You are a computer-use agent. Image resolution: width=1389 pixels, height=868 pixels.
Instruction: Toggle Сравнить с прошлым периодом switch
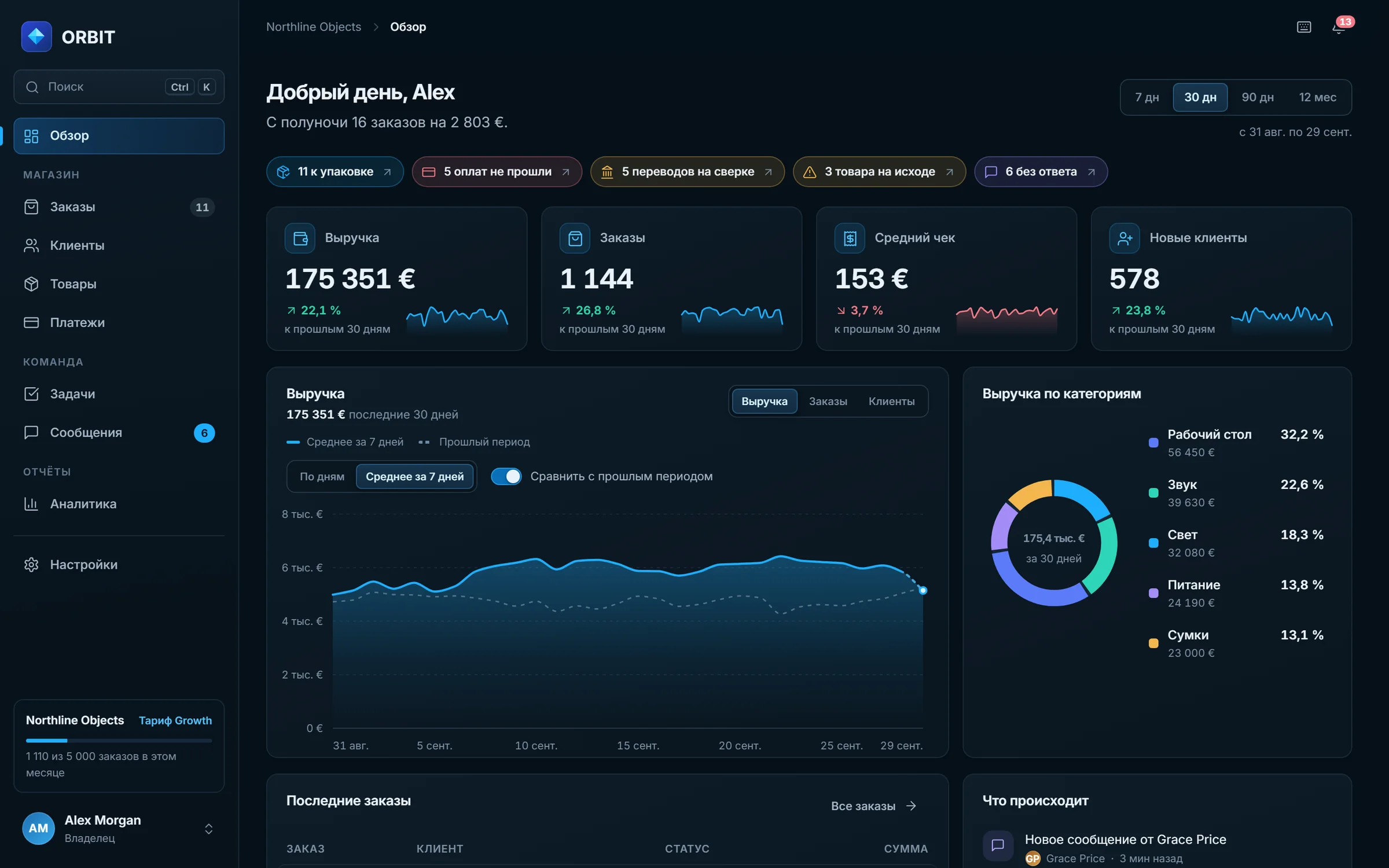(x=506, y=476)
